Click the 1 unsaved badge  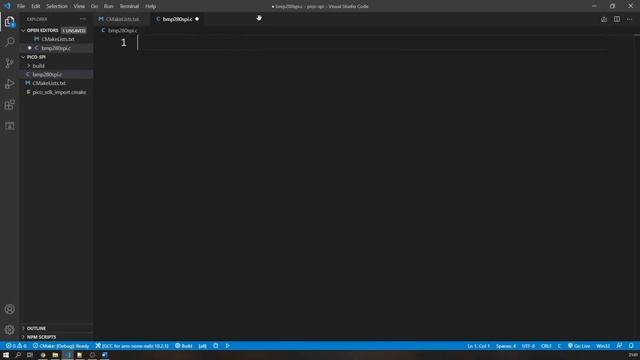coord(74,31)
